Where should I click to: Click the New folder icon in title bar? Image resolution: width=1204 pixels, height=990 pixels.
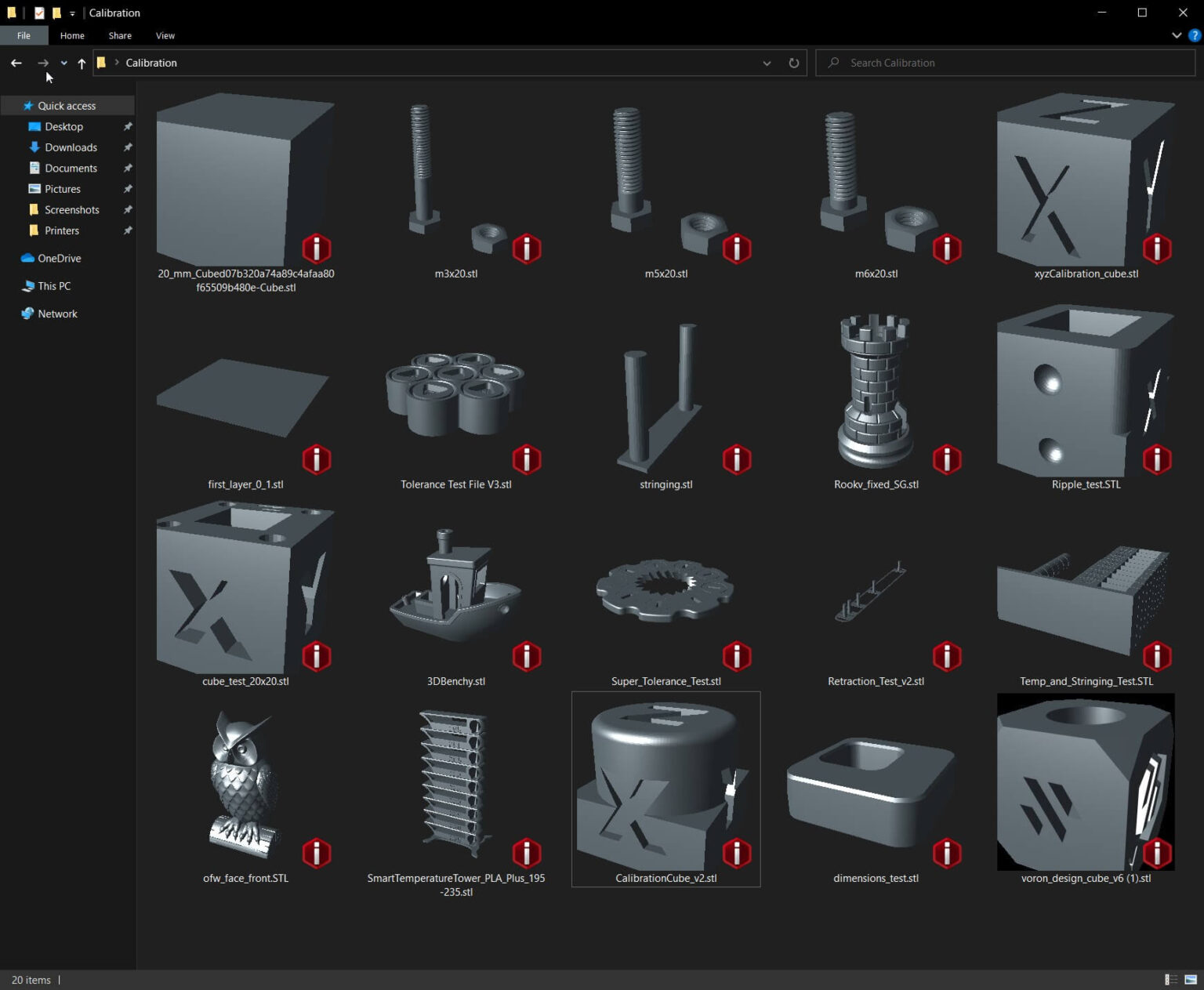56,13
